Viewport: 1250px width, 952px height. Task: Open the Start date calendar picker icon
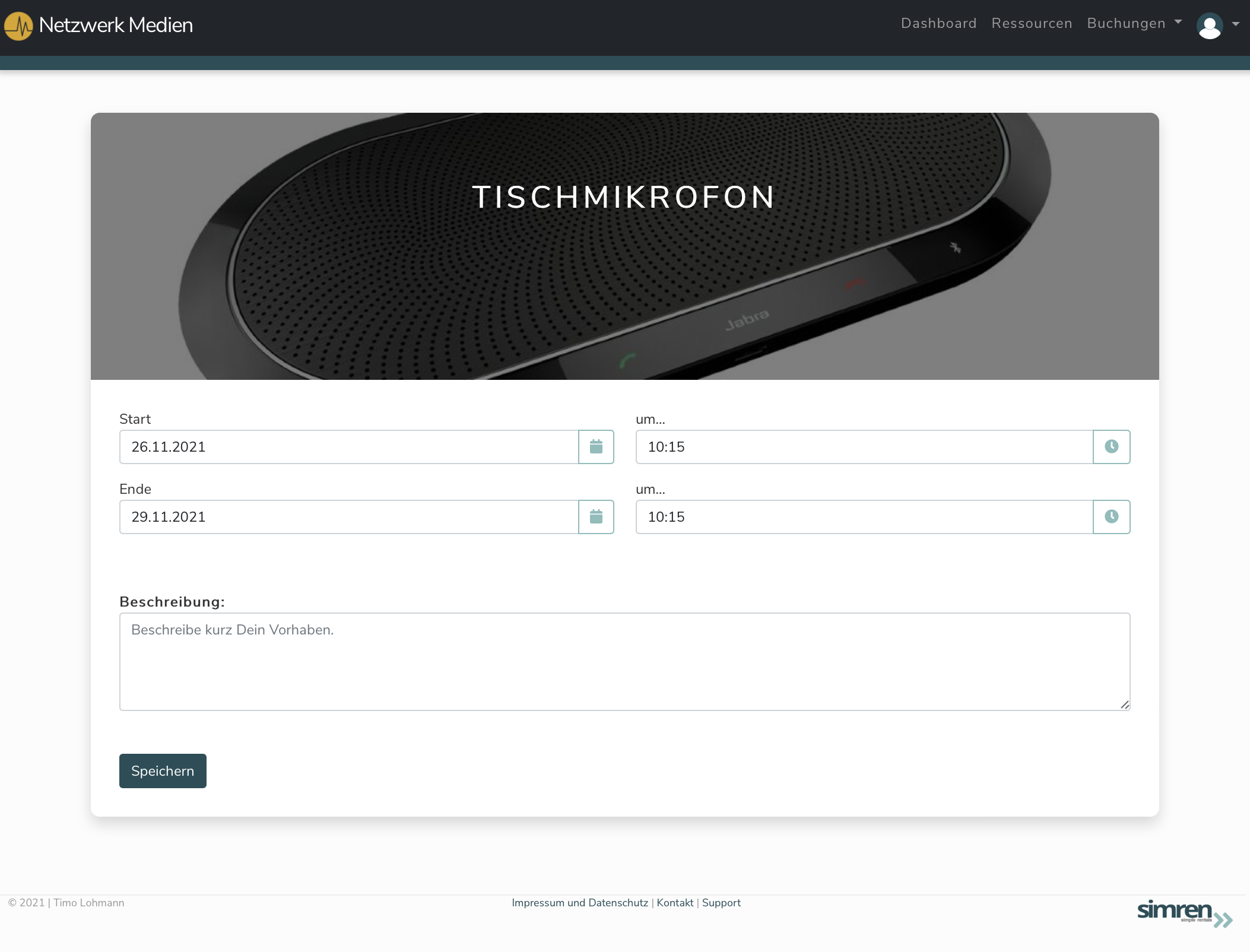596,447
